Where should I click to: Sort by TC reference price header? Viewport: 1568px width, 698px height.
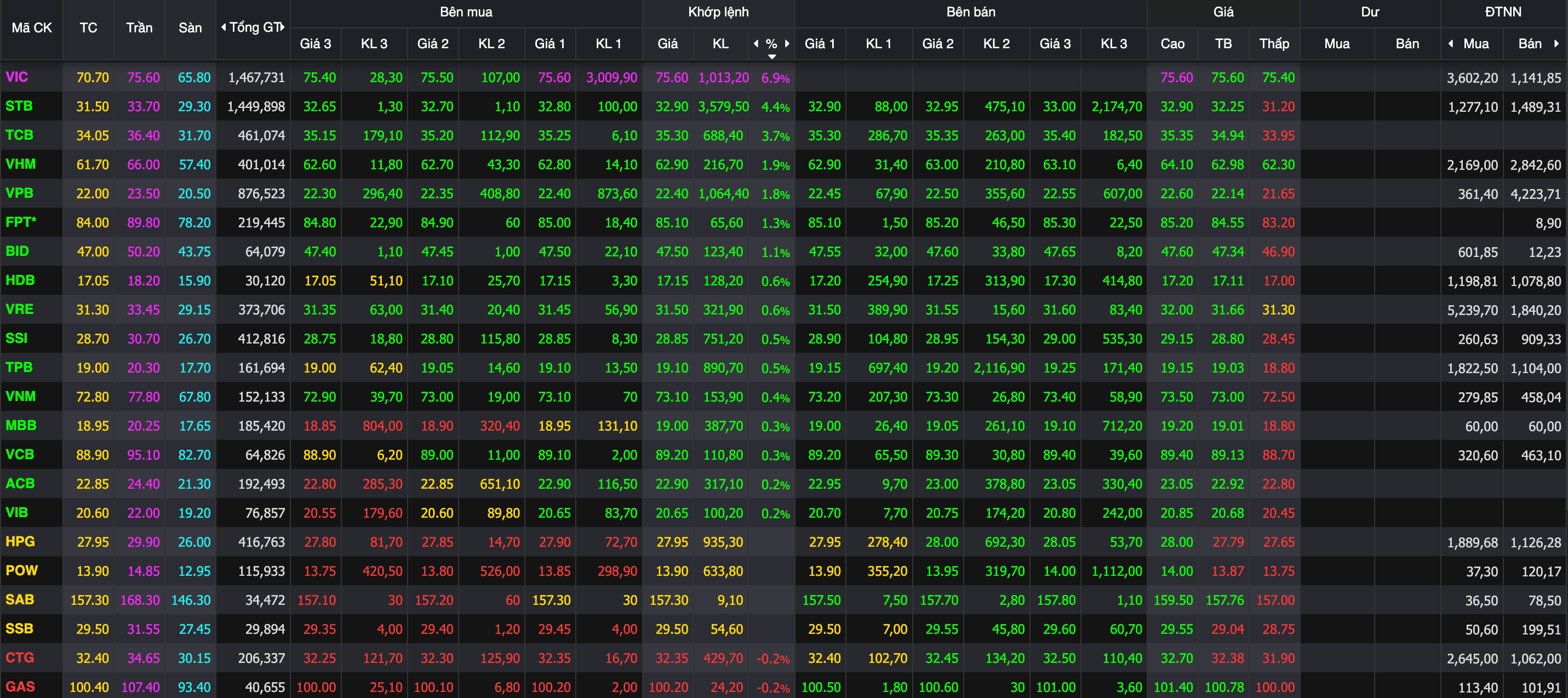coord(88,28)
